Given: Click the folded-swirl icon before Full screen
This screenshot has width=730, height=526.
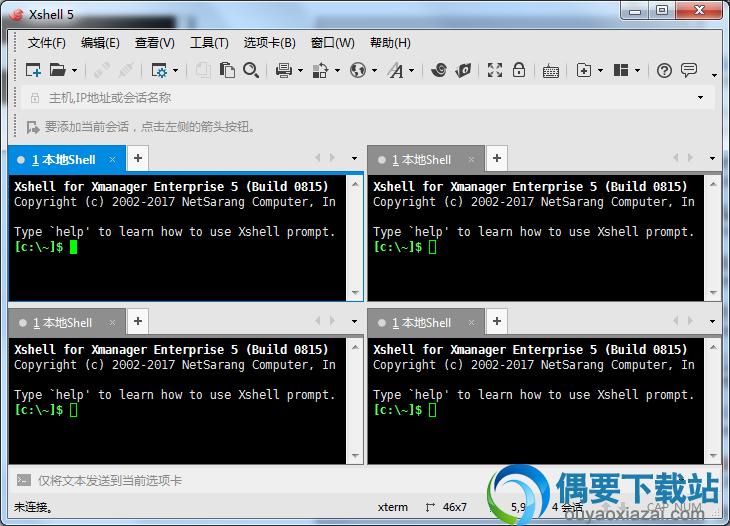Looking at the screenshot, I should [463, 70].
